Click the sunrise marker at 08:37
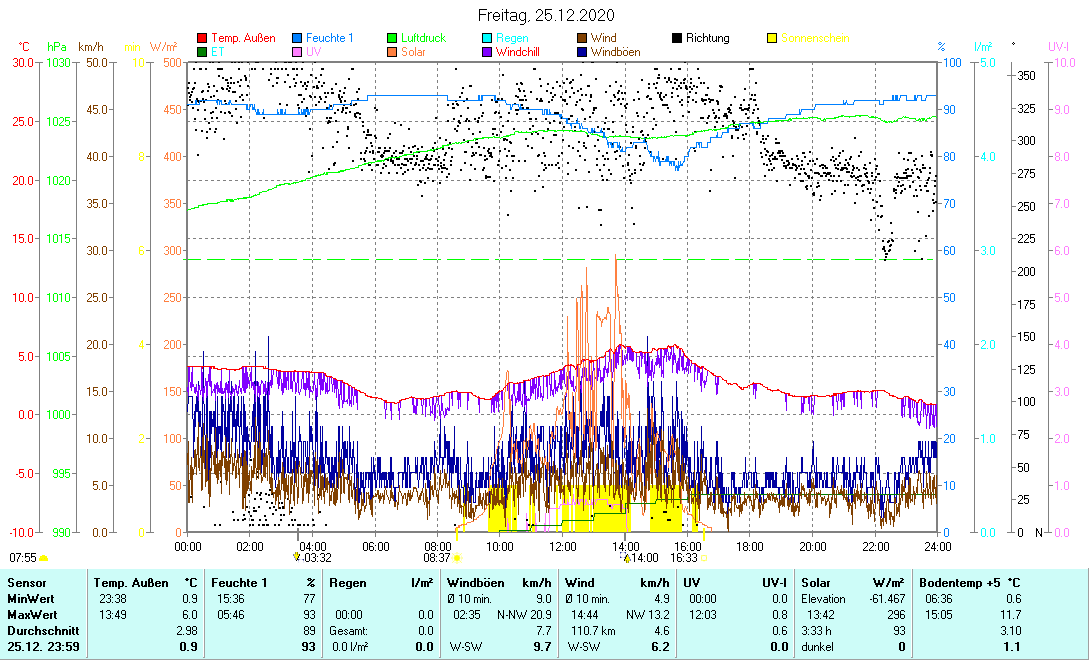The height and width of the screenshot is (660, 1089). click(x=457, y=558)
